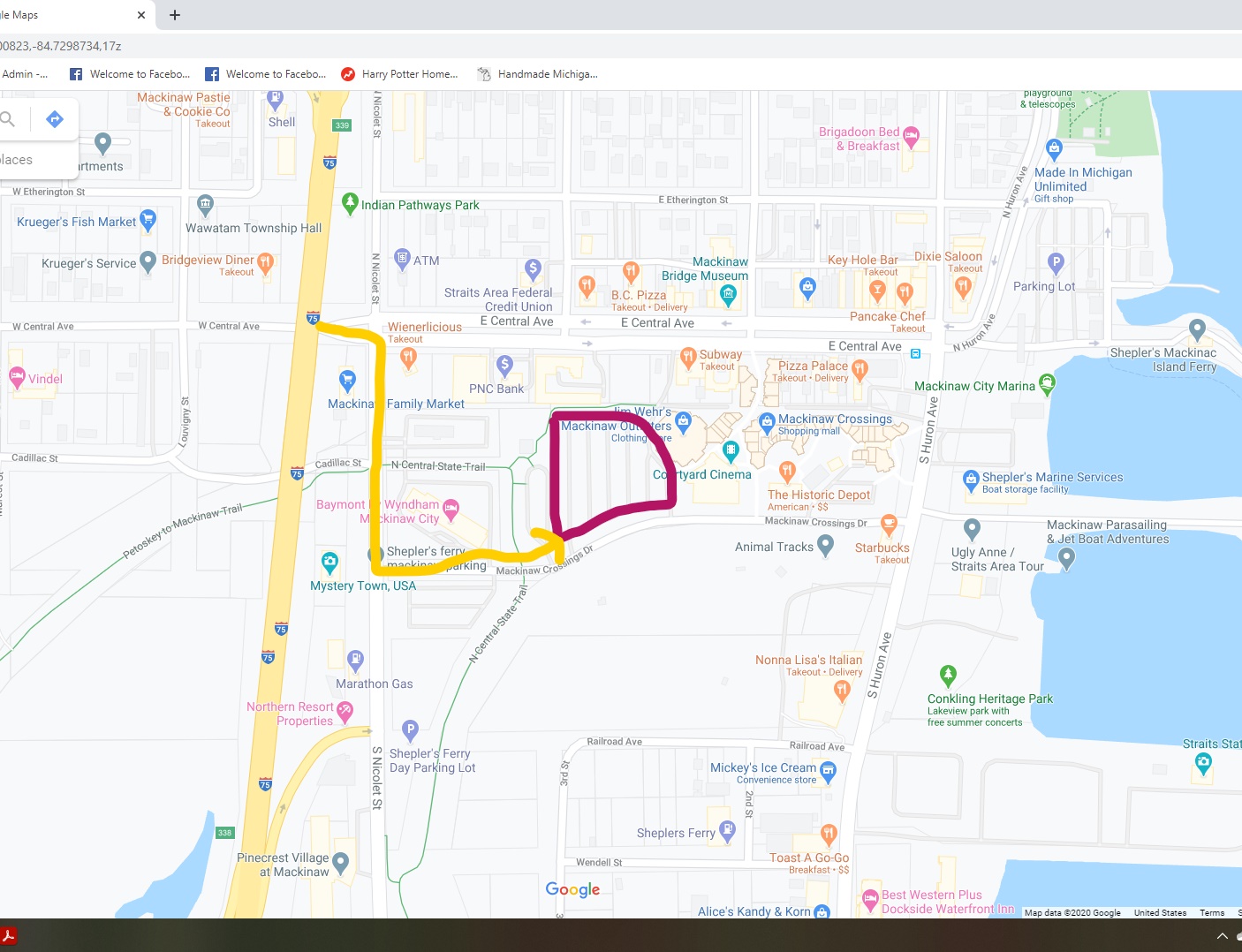
Task: Click the search magnifier icon
Action: pyautogui.click(x=8, y=119)
